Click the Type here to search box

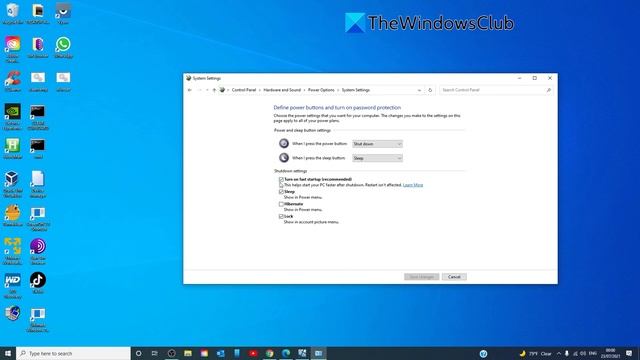(73, 353)
